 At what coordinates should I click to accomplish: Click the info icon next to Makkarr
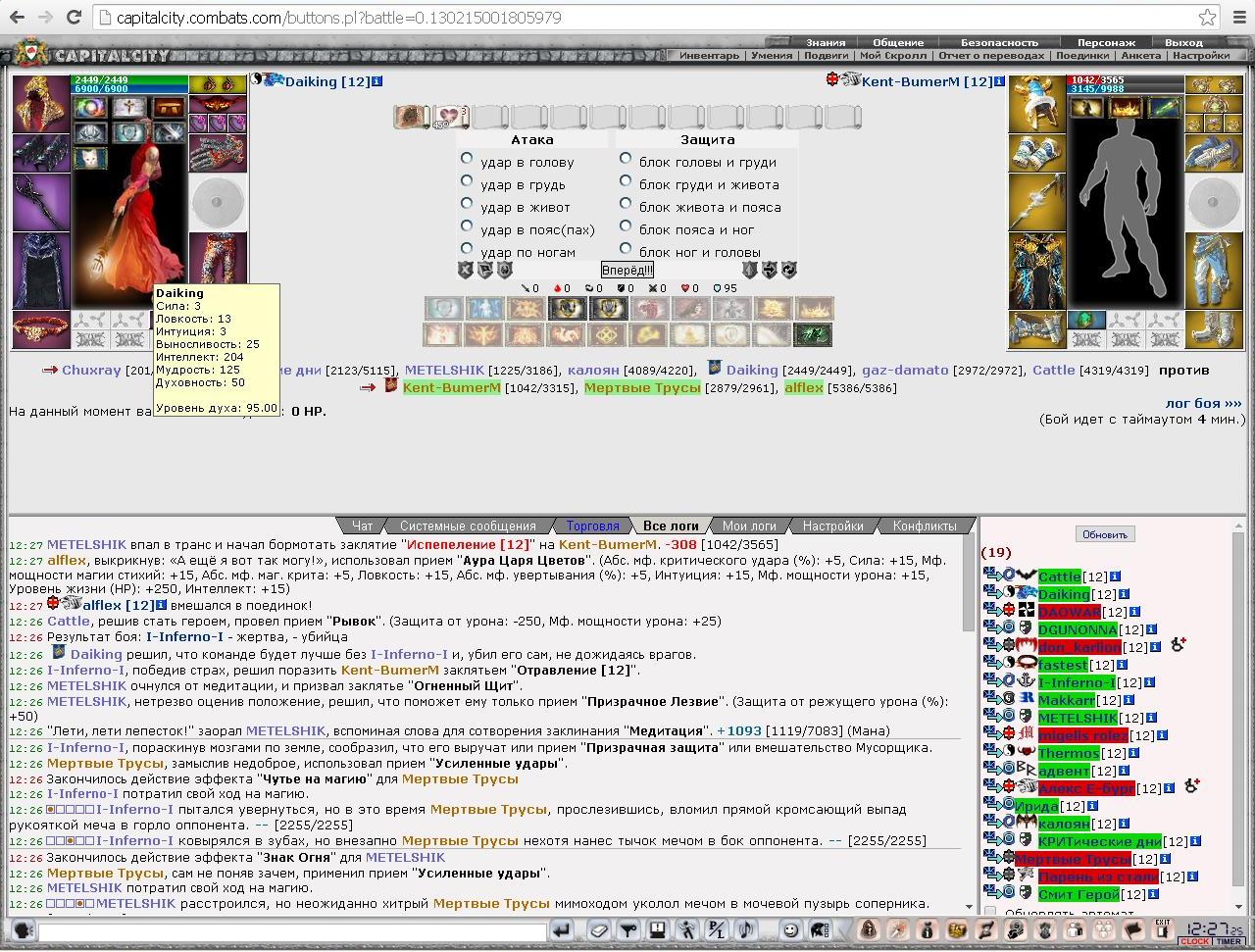pos(1129,700)
